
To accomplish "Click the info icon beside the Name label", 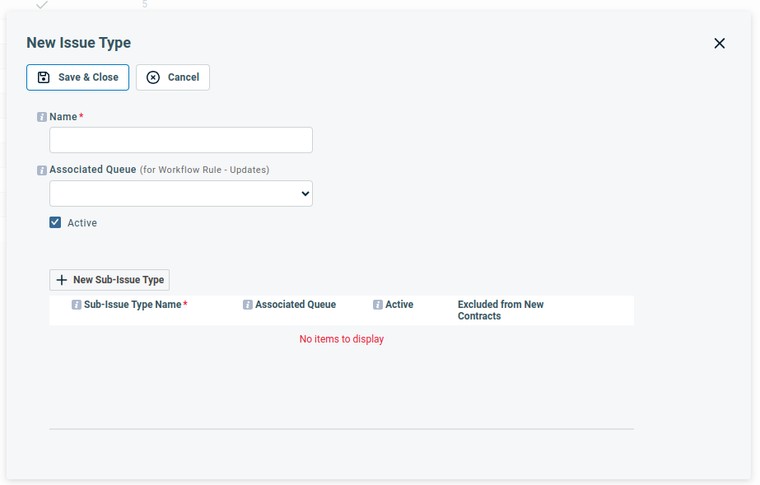I will (42, 117).
